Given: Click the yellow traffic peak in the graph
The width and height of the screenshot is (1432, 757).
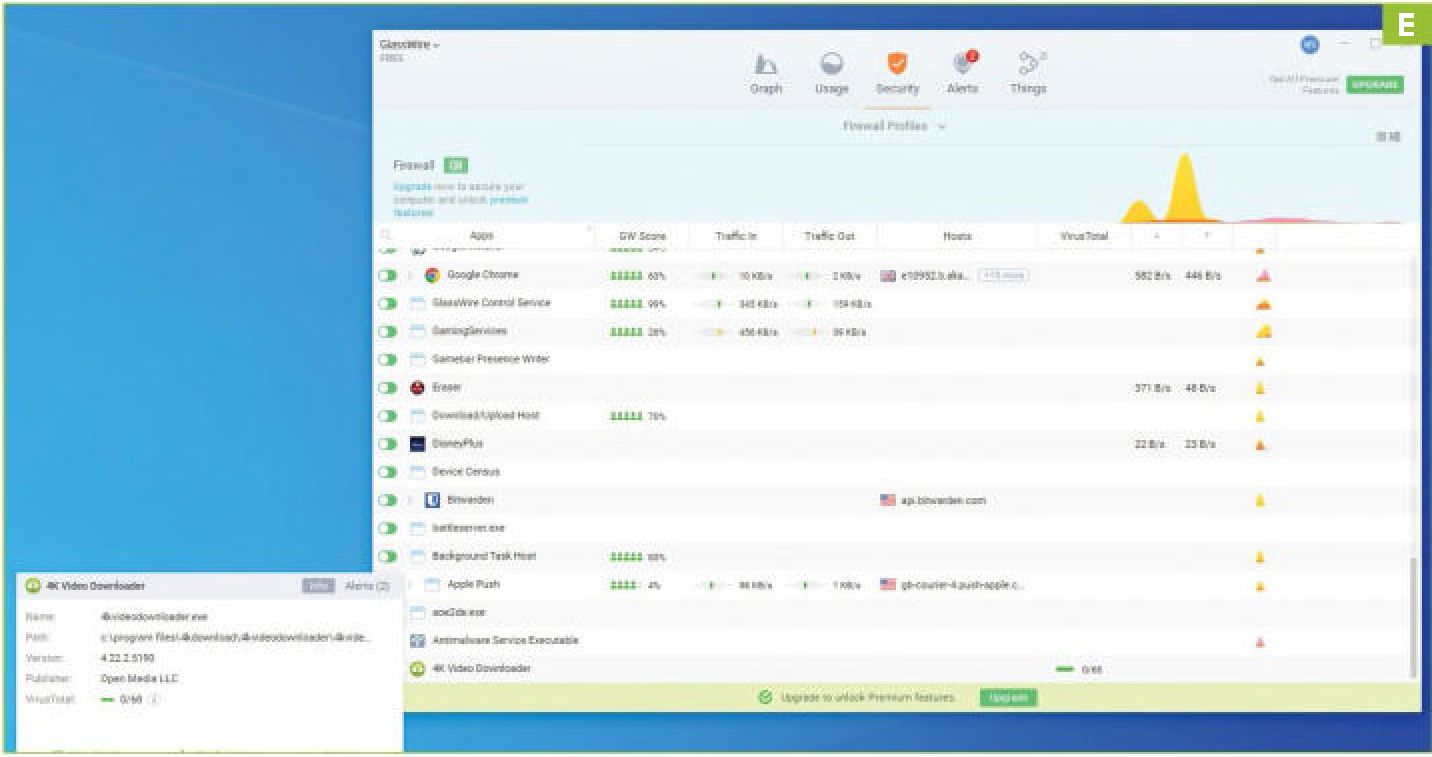Looking at the screenshot, I should [1184, 185].
